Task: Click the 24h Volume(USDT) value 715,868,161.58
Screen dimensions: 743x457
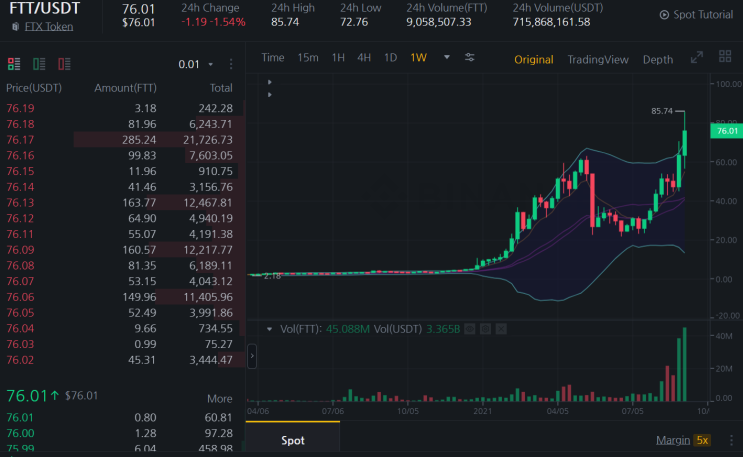Action: (552, 22)
